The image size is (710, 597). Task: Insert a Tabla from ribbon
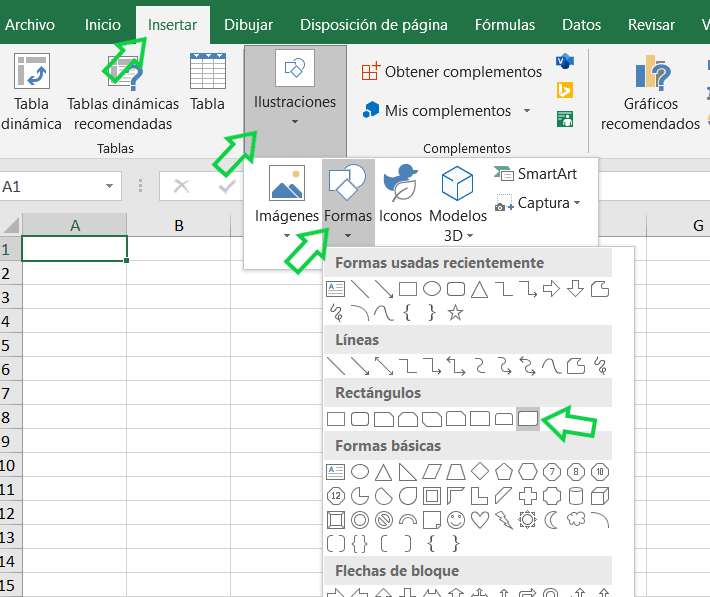[x=207, y=83]
